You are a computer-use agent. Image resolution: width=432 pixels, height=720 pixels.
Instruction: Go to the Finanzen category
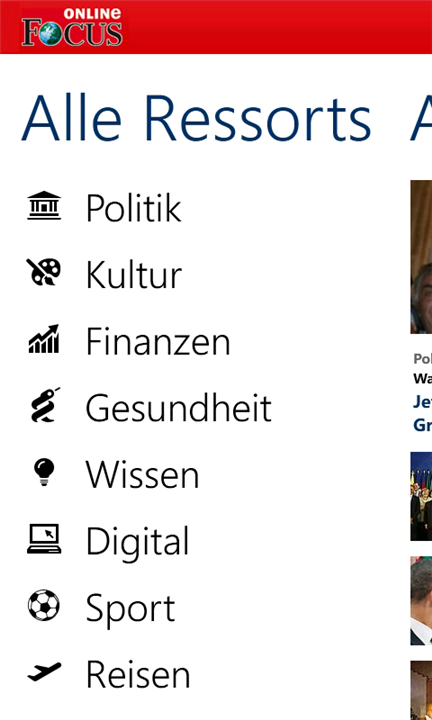pos(158,341)
